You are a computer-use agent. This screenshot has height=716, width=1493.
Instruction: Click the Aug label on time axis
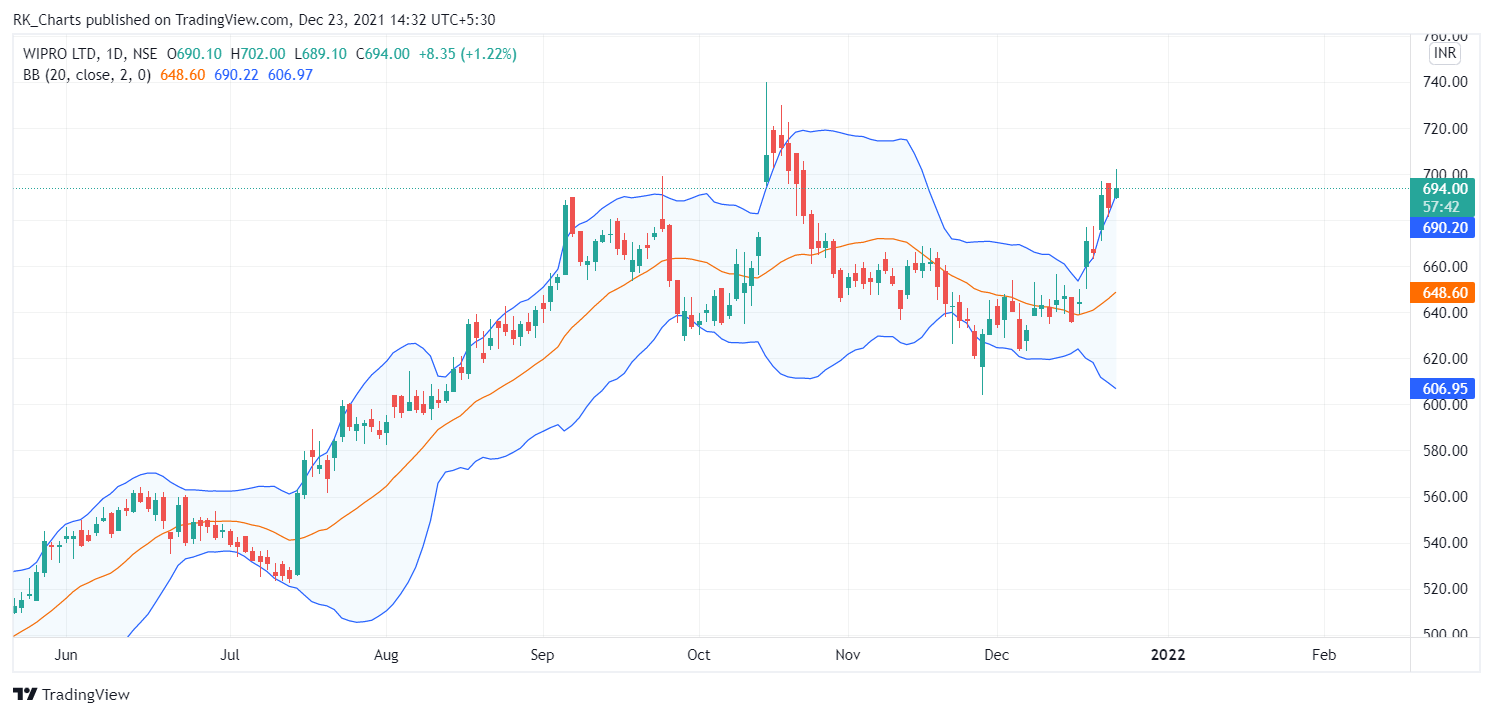coord(386,655)
